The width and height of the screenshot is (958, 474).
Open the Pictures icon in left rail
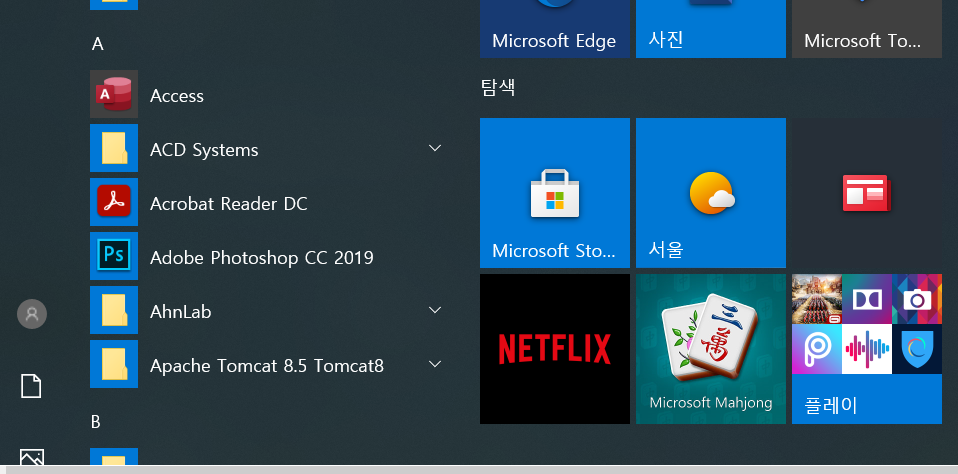(x=32, y=458)
